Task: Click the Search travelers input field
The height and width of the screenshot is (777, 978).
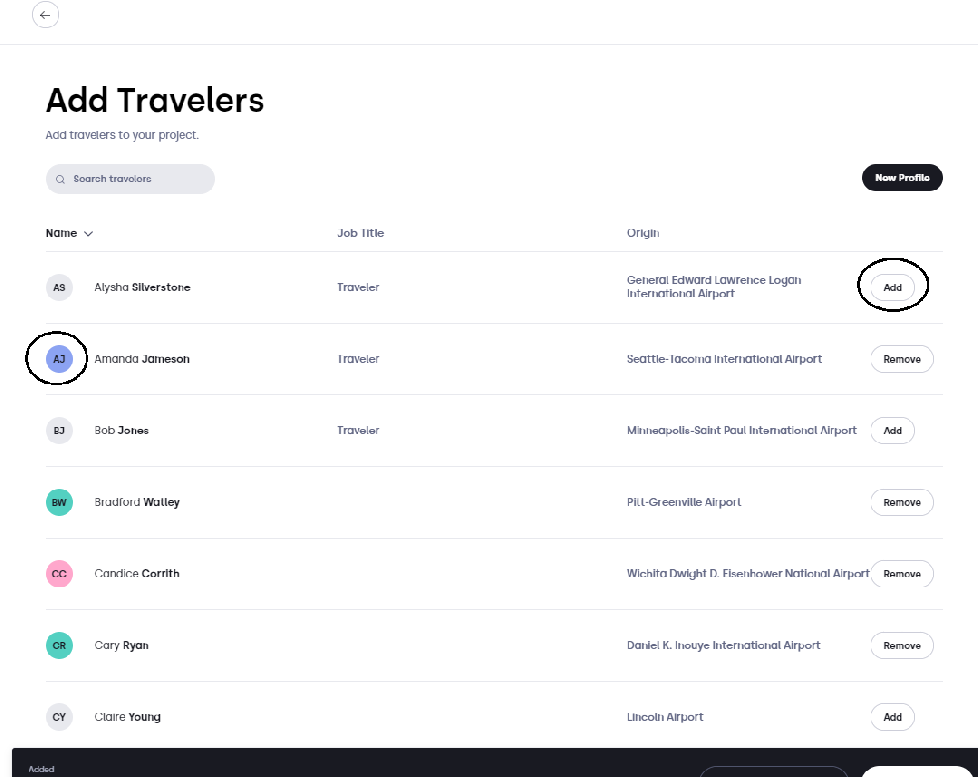Action: [130, 179]
